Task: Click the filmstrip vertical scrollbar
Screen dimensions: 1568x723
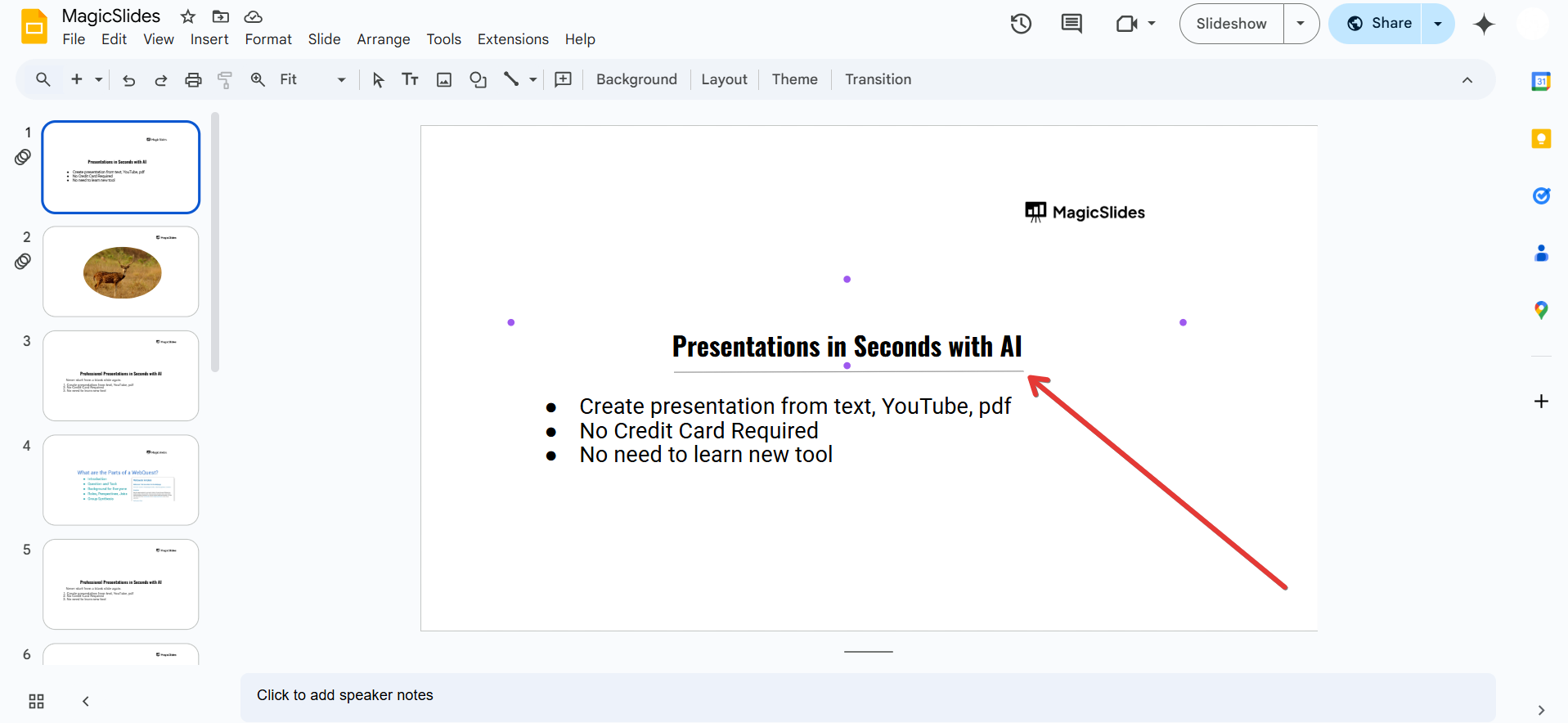Action: coord(215,242)
